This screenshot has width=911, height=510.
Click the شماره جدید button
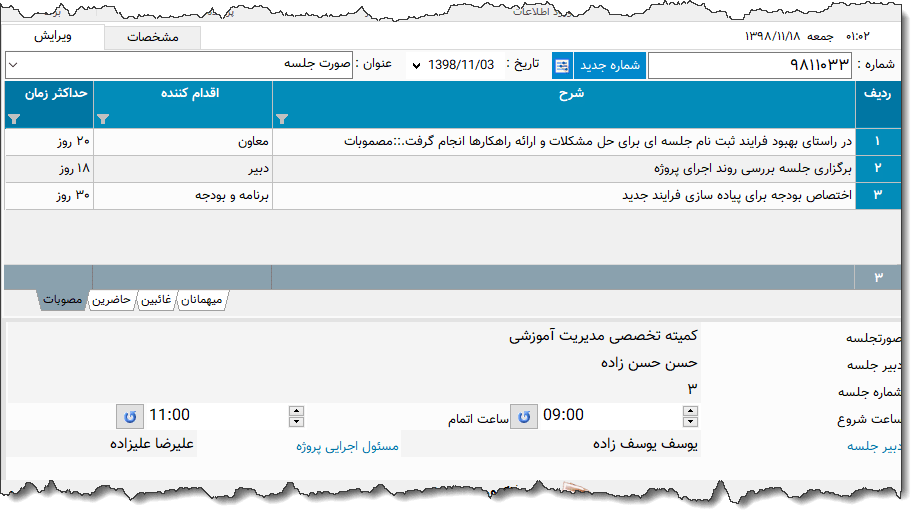(x=609, y=65)
